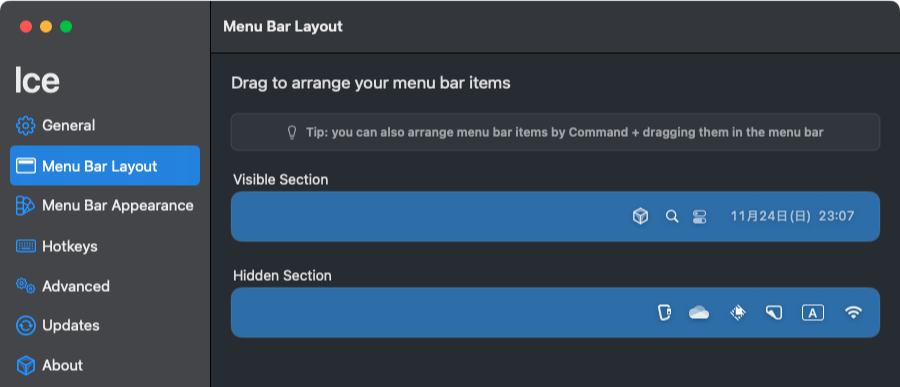Viewport: 900px width, 387px height.
Task: Select the Ice cube menu bar item
Action: (x=640, y=216)
